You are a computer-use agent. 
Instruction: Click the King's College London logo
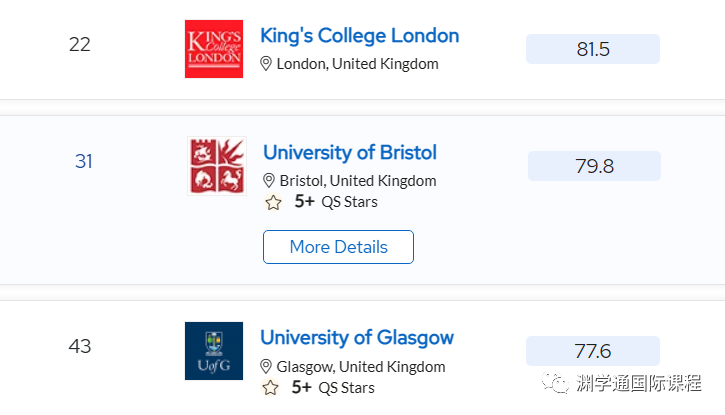coord(214,49)
